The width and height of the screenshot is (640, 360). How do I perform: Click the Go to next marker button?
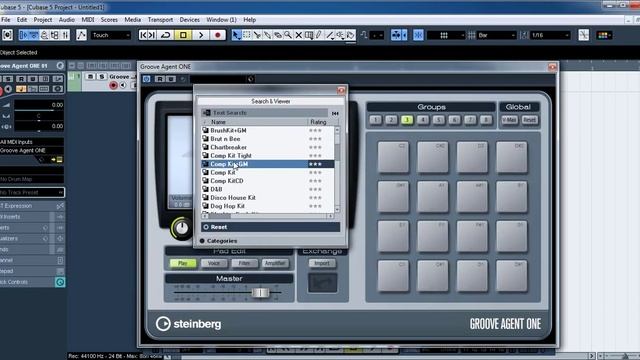point(151,35)
